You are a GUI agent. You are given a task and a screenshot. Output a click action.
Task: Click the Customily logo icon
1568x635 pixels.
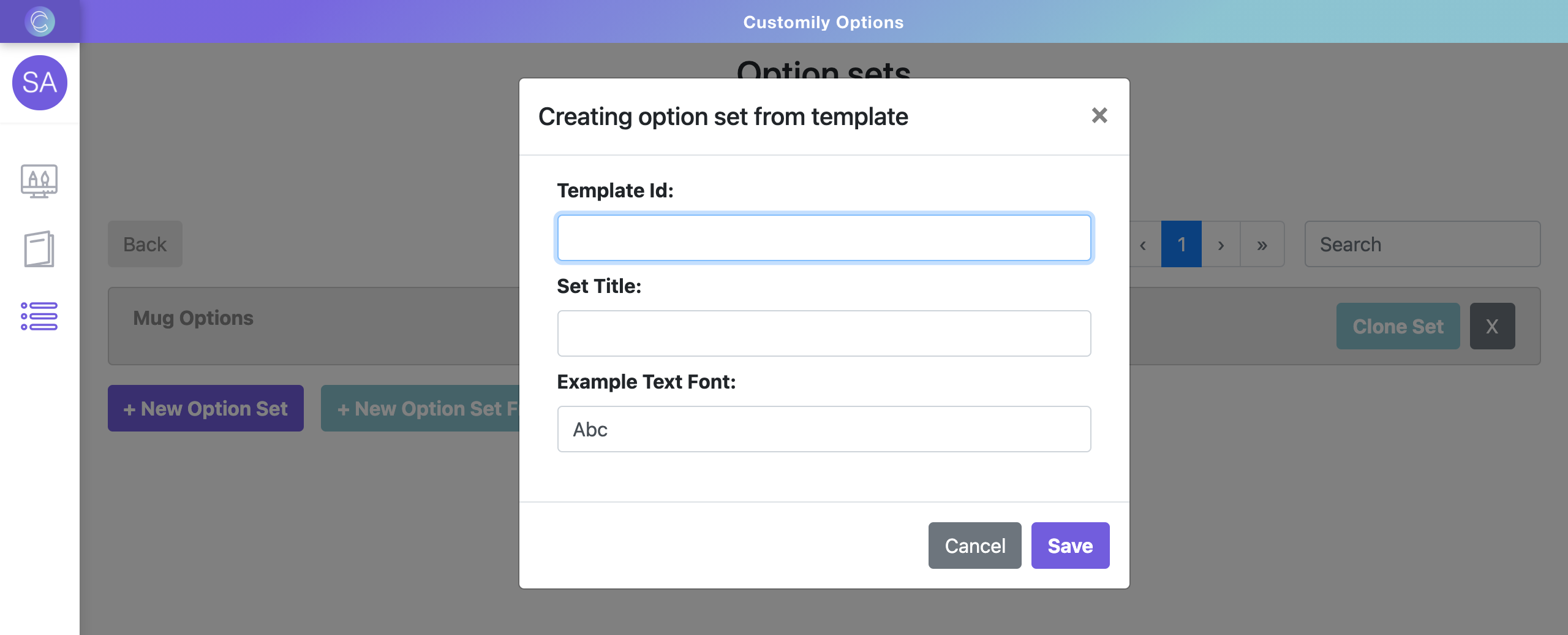[x=40, y=21]
